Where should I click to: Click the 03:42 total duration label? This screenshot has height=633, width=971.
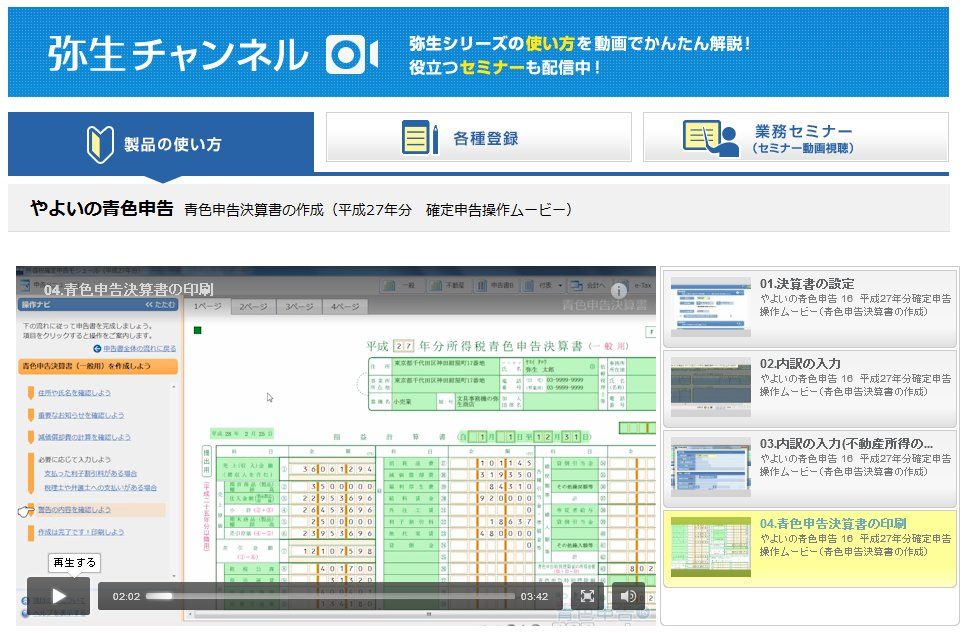(x=534, y=596)
